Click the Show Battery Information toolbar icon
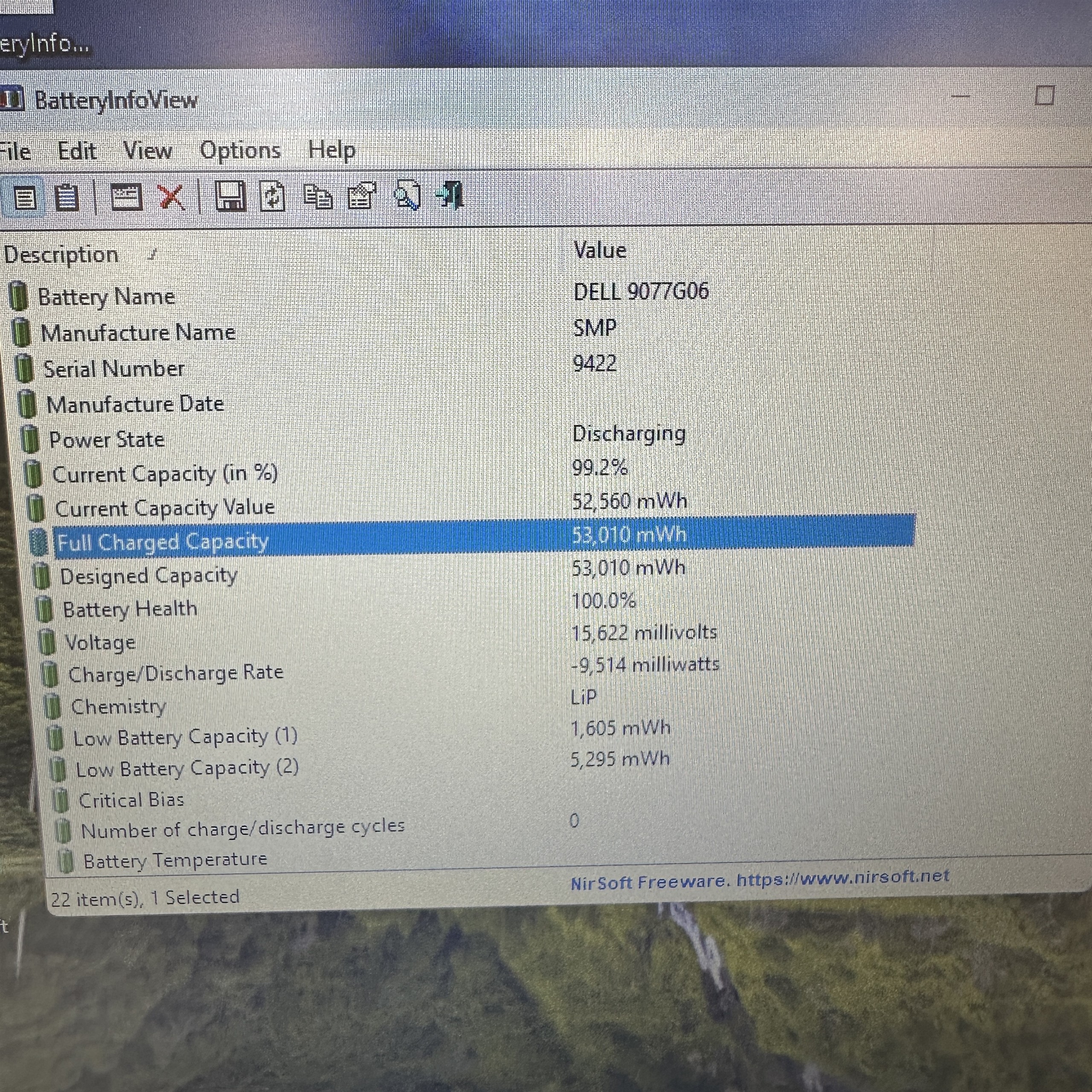The width and height of the screenshot is (1092, 1092). (24, 198)
